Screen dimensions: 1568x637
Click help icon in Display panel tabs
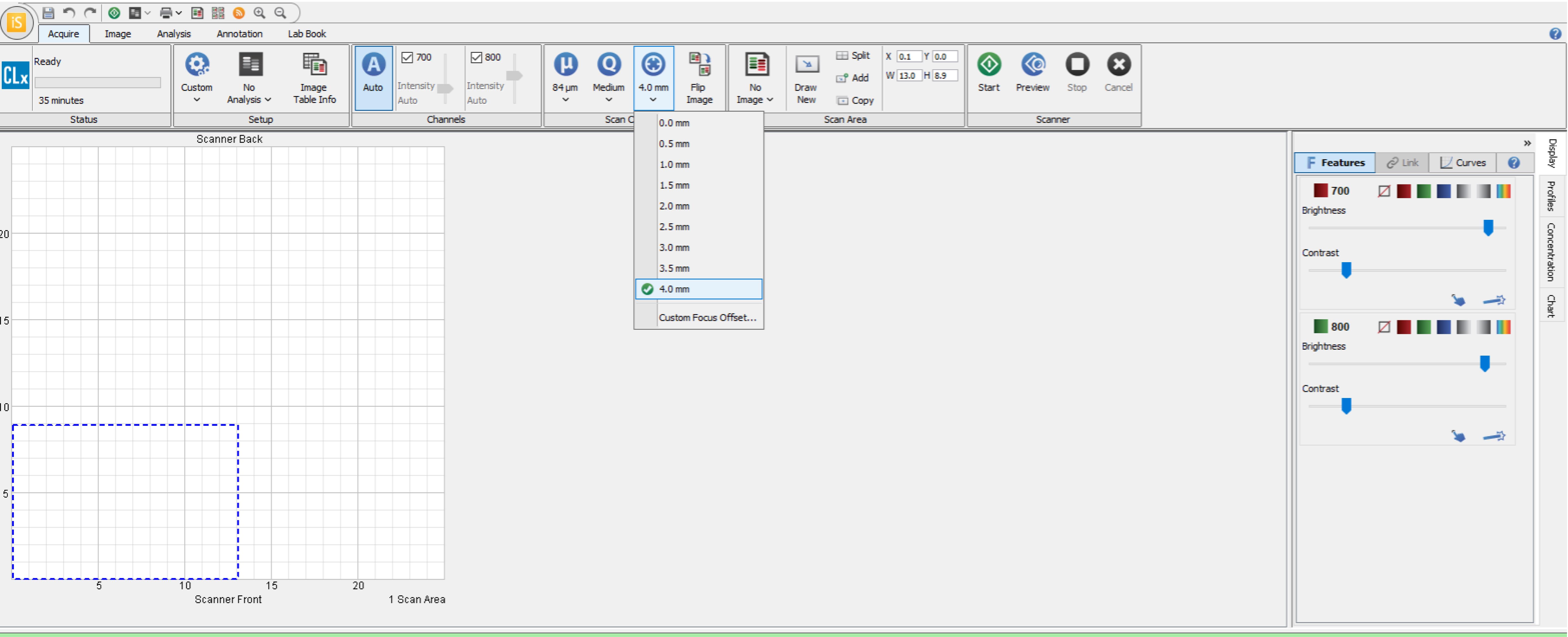(1514, 162)
